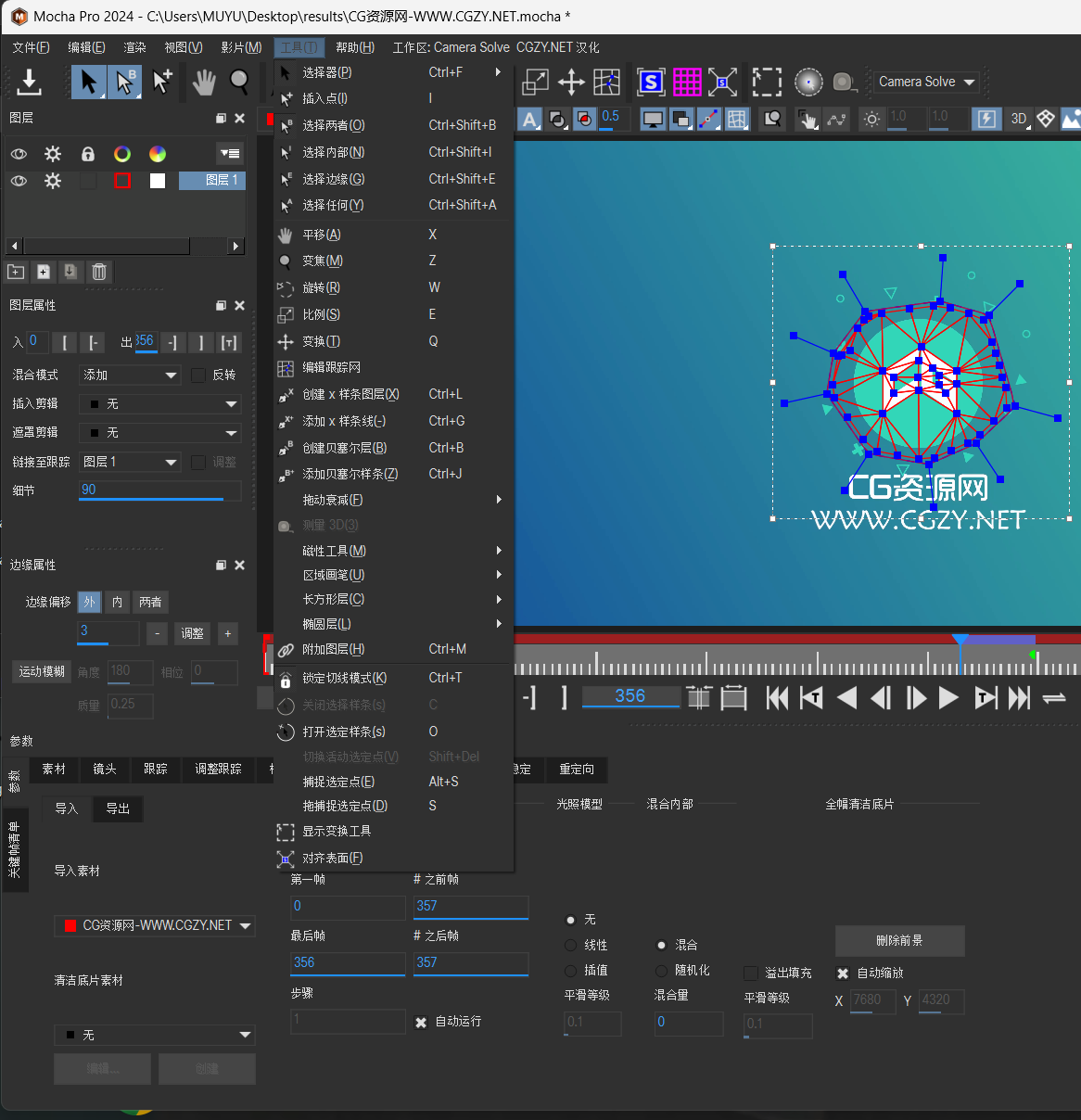Toggle the Show Layer Mattes A icon
Screen dimensions: 1081x1120
click(529, 119)
